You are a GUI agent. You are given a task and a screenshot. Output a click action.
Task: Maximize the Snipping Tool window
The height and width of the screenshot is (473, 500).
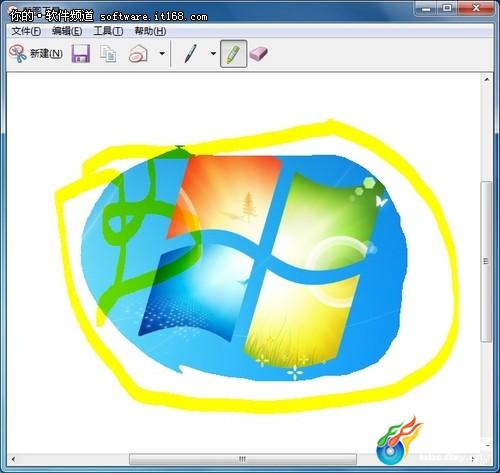pyautogui.click(x=447, y=8)
